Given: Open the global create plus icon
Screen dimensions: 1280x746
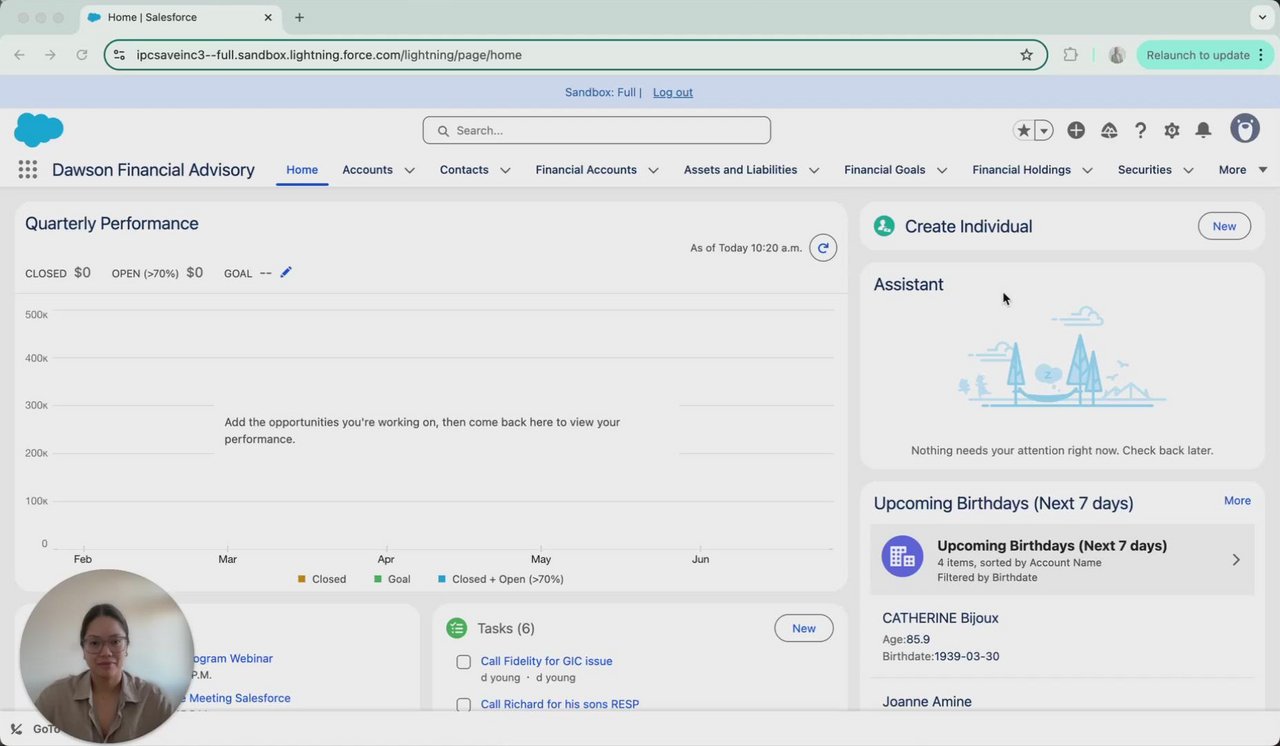Looking at the screenshot, I should pyautogui.click(x=1076, y=130).
